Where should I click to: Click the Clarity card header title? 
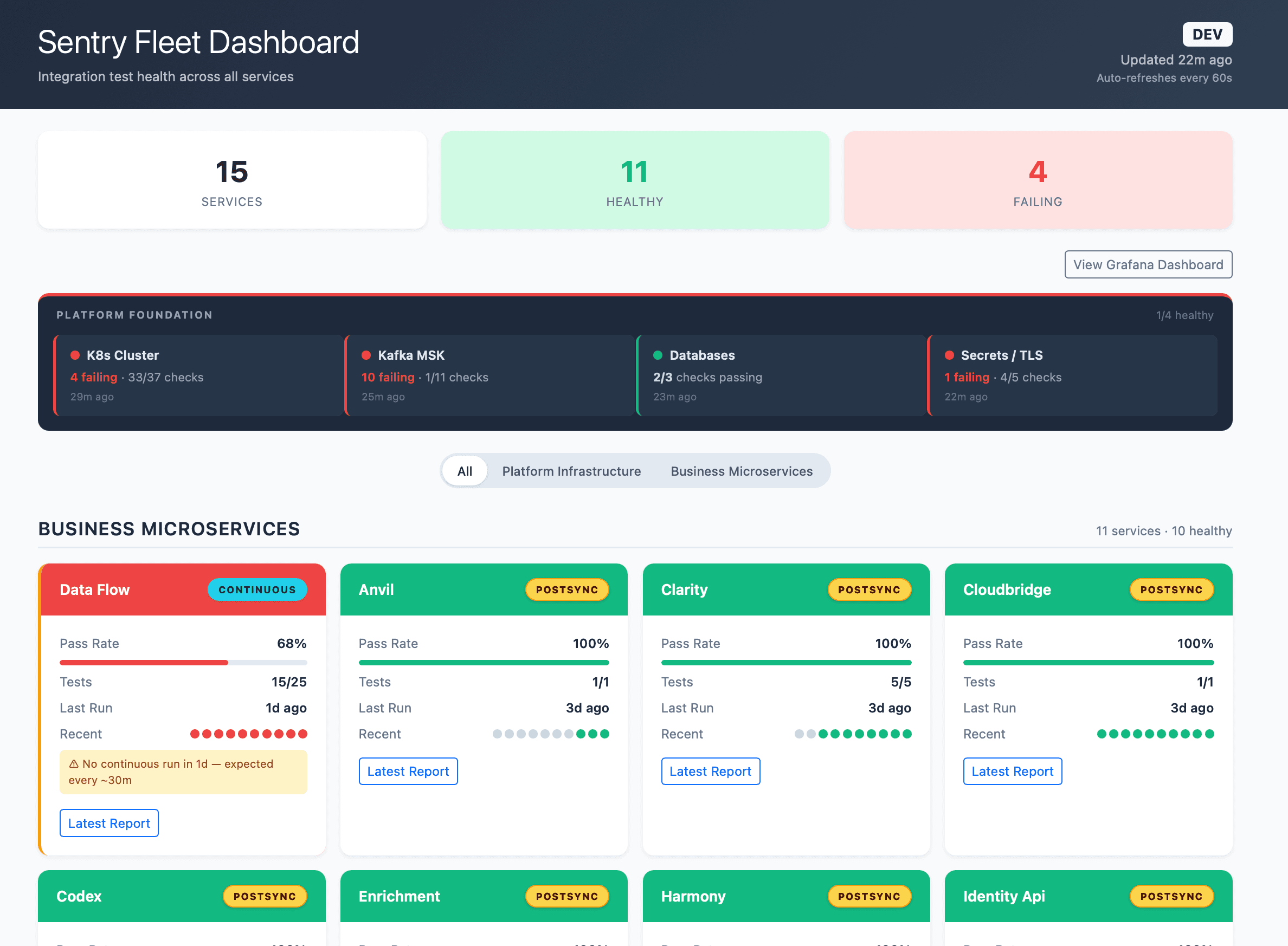click(x=684, y=589)
